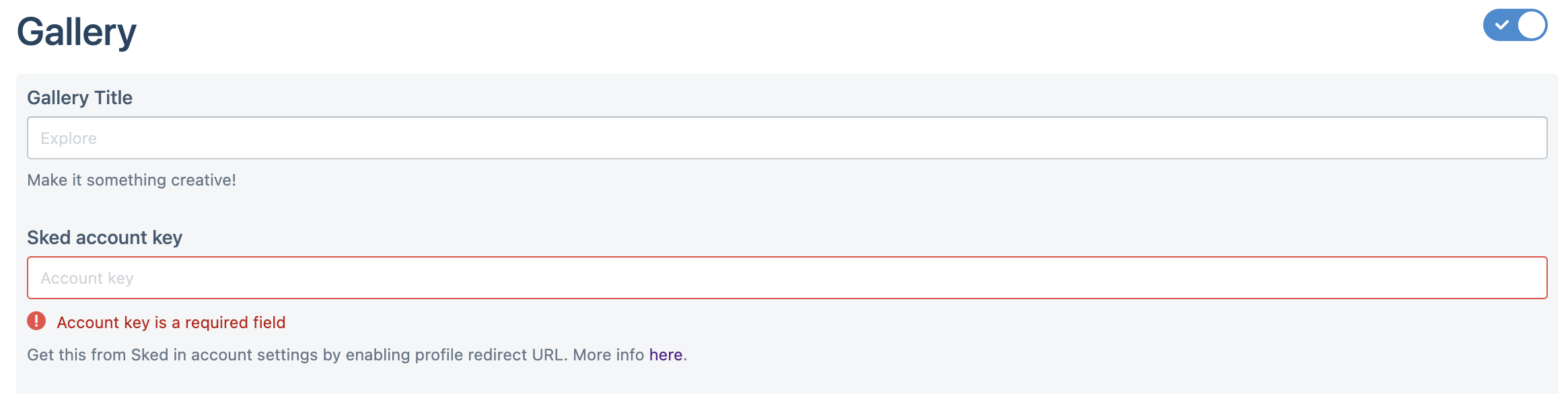1568x394 pixels.
Task: Click the blue area of the Gallery switch
Action: tap(1501, 25)
